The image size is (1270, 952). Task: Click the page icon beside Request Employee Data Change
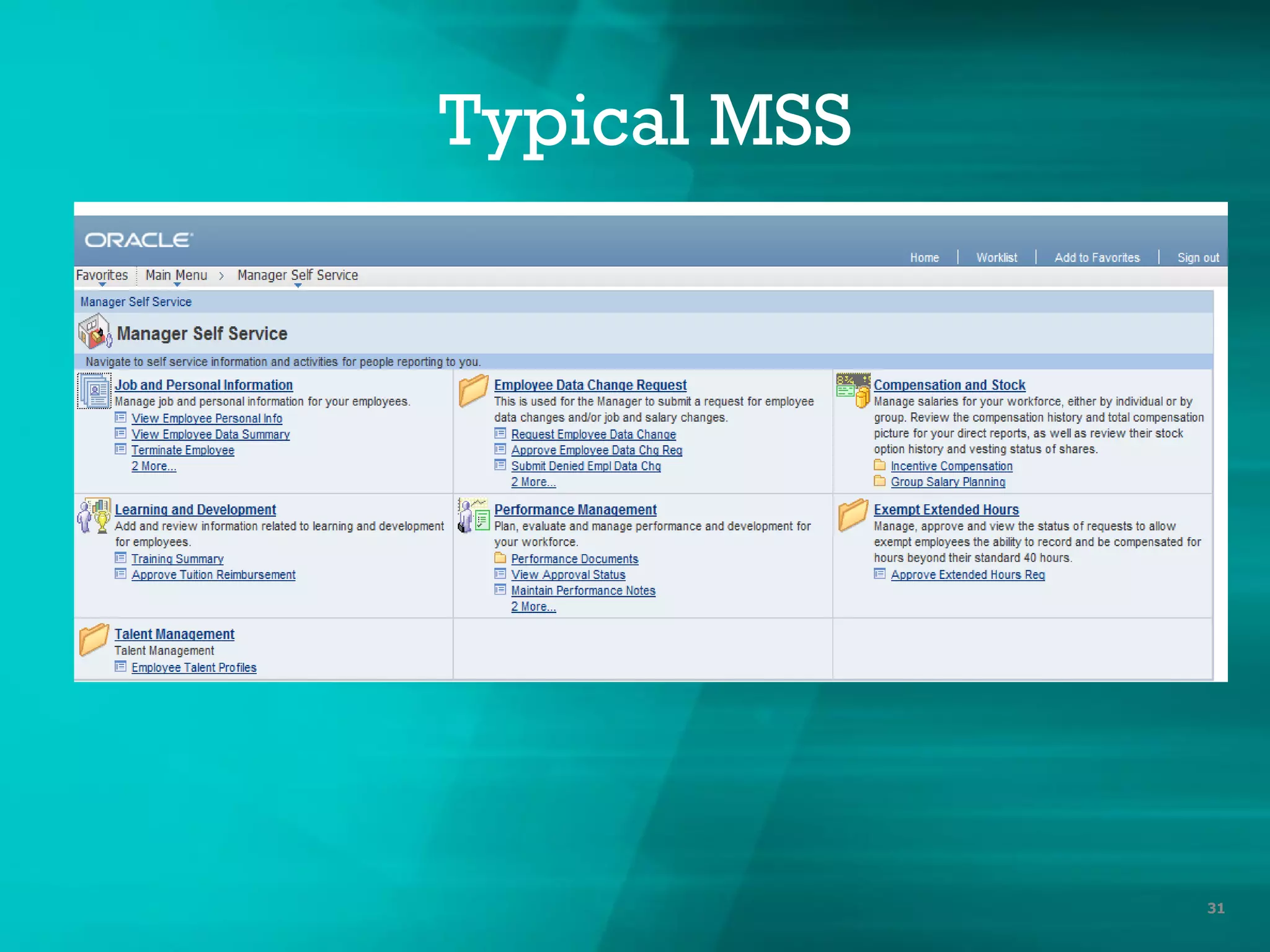coord(500,433)
